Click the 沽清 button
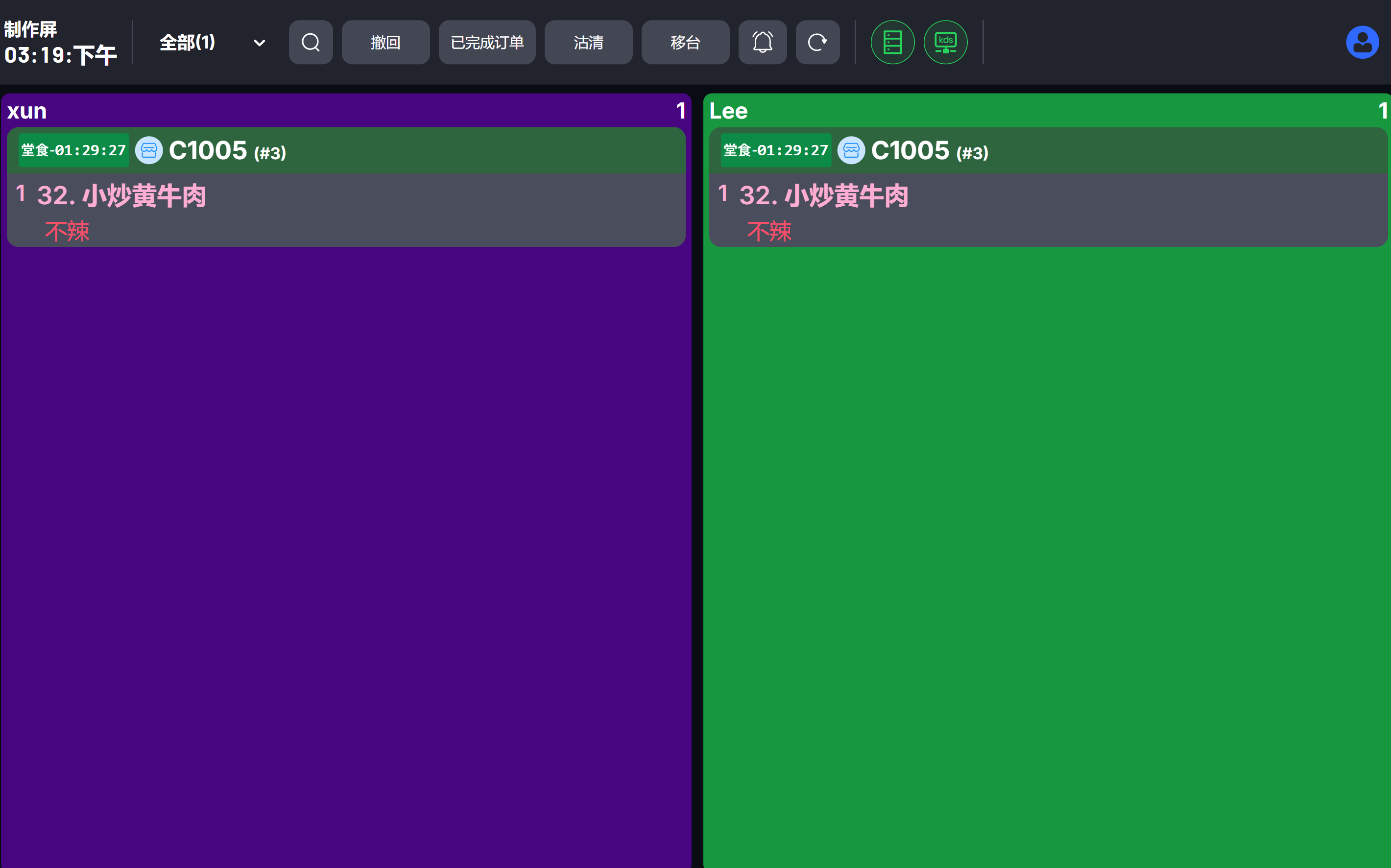 click(588, 43)
